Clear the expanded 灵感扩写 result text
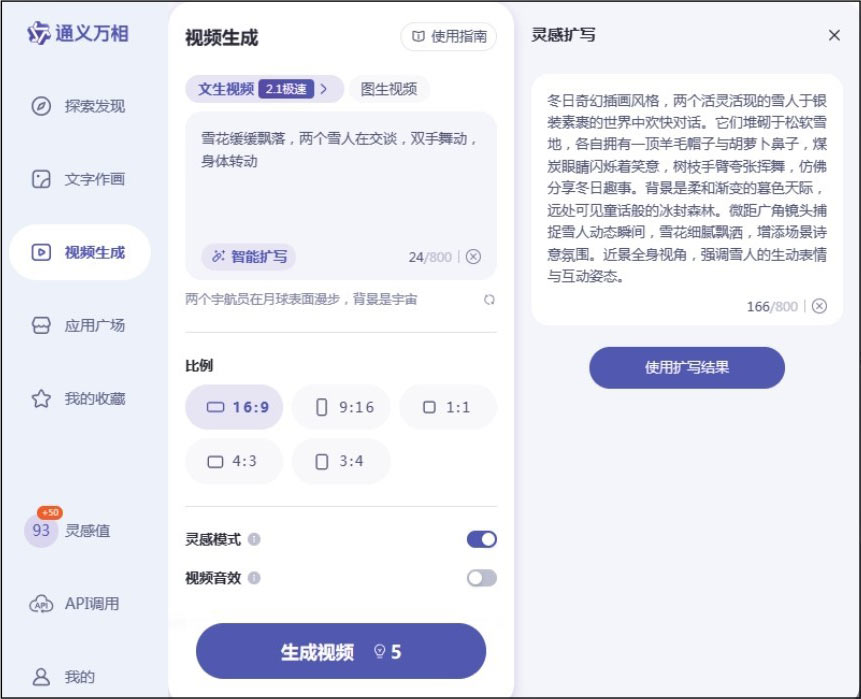861x699 pixels. [820, 306]
